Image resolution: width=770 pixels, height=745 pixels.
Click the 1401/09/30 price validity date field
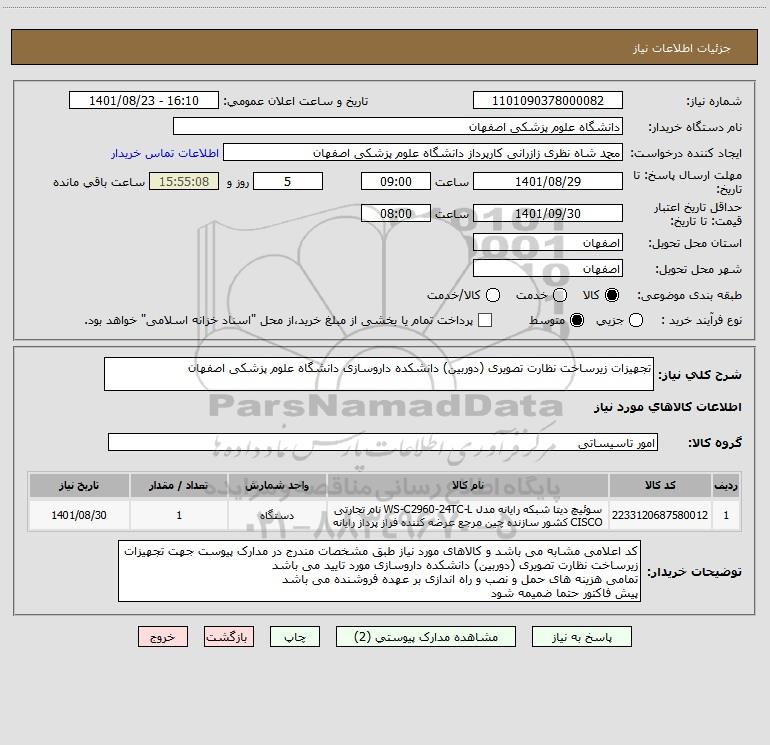pyautogui.click(x=548, y=213)
